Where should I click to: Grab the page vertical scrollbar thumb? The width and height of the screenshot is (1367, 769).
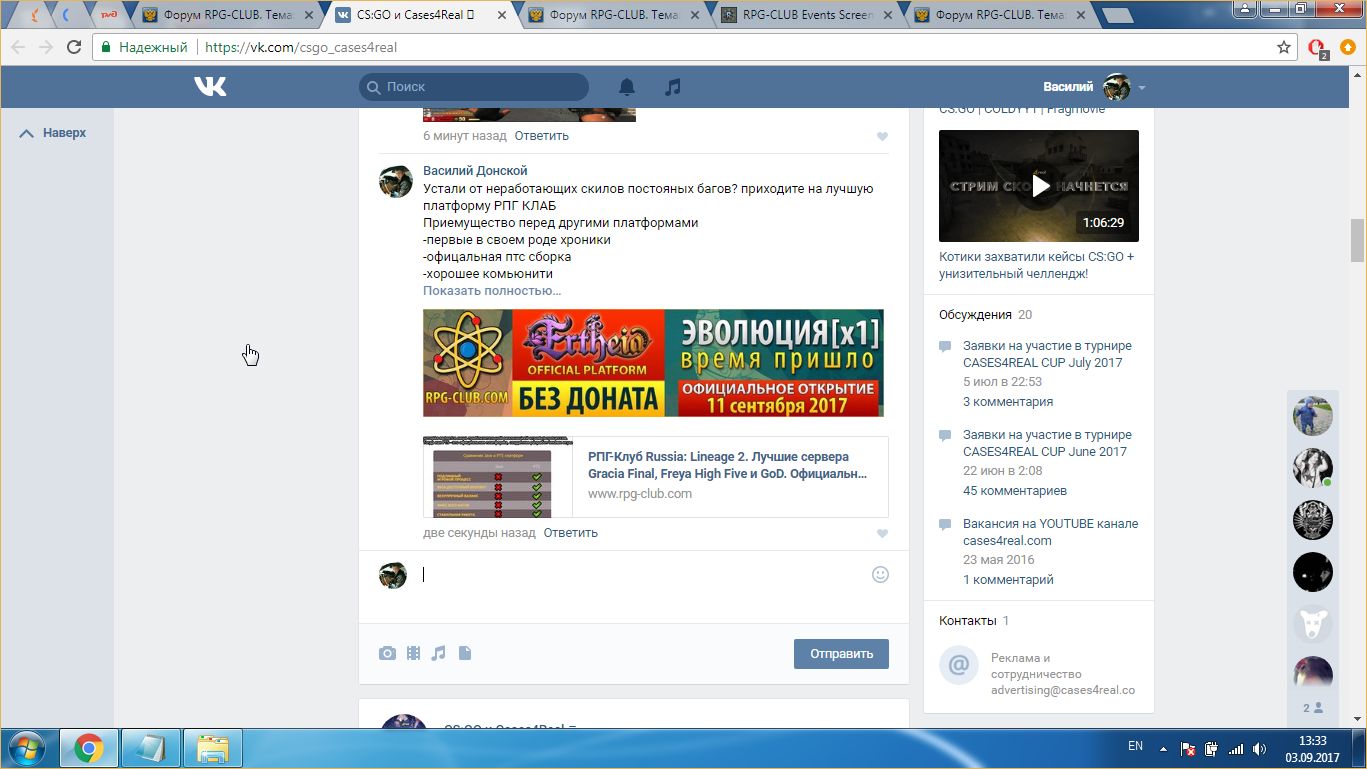(x=1358, y=239)
